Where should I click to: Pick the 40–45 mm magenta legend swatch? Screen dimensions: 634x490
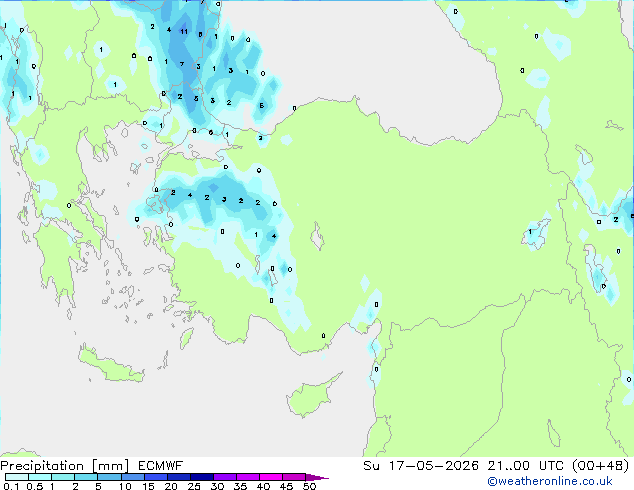271,477
